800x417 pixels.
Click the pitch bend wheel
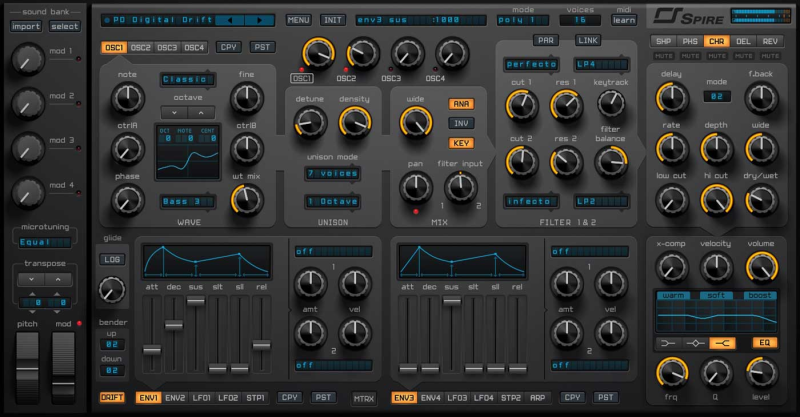[28, 368]
